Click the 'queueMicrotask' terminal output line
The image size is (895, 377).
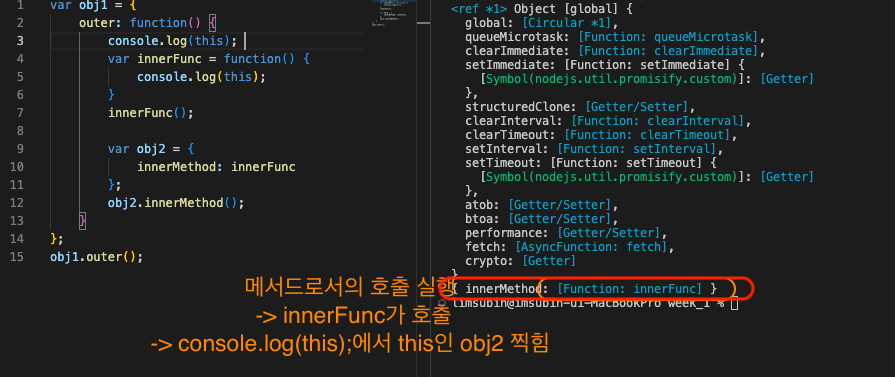tap(615, 37)
